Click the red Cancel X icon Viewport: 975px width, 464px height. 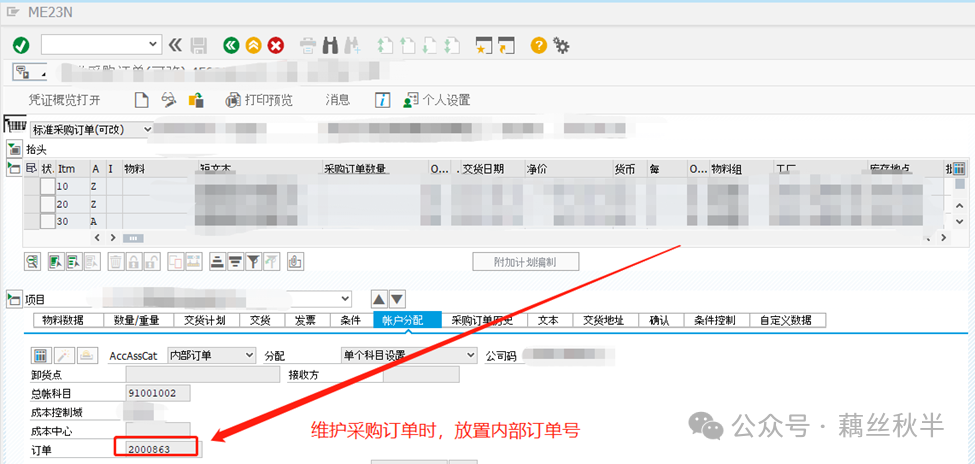(275, 45)
